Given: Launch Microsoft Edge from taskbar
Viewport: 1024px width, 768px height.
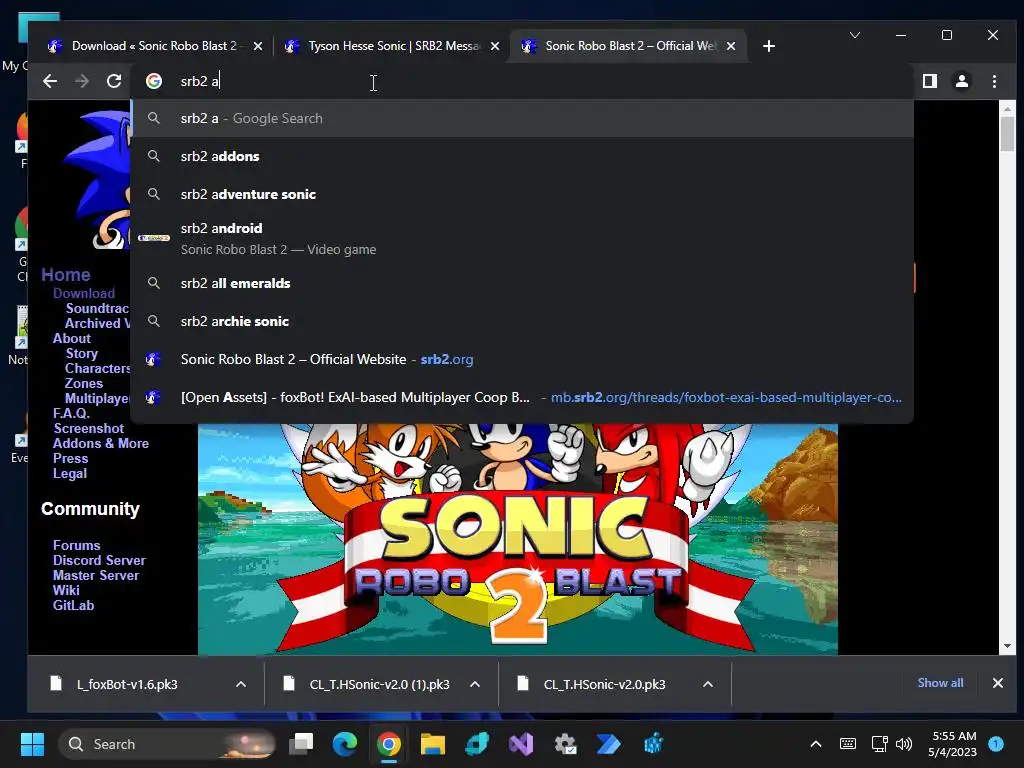Looking at the screenshot, I should point(345,744).
